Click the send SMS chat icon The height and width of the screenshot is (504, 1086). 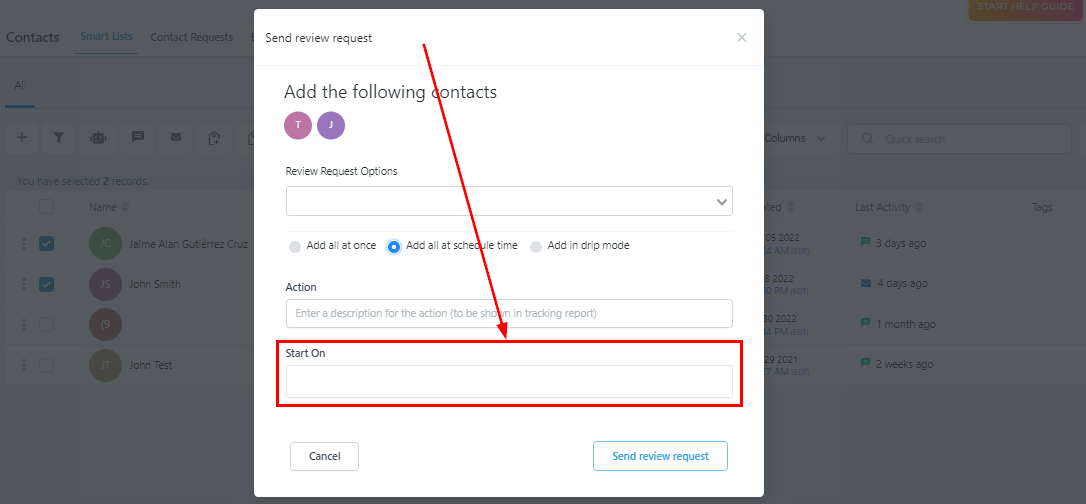[138, 138]
